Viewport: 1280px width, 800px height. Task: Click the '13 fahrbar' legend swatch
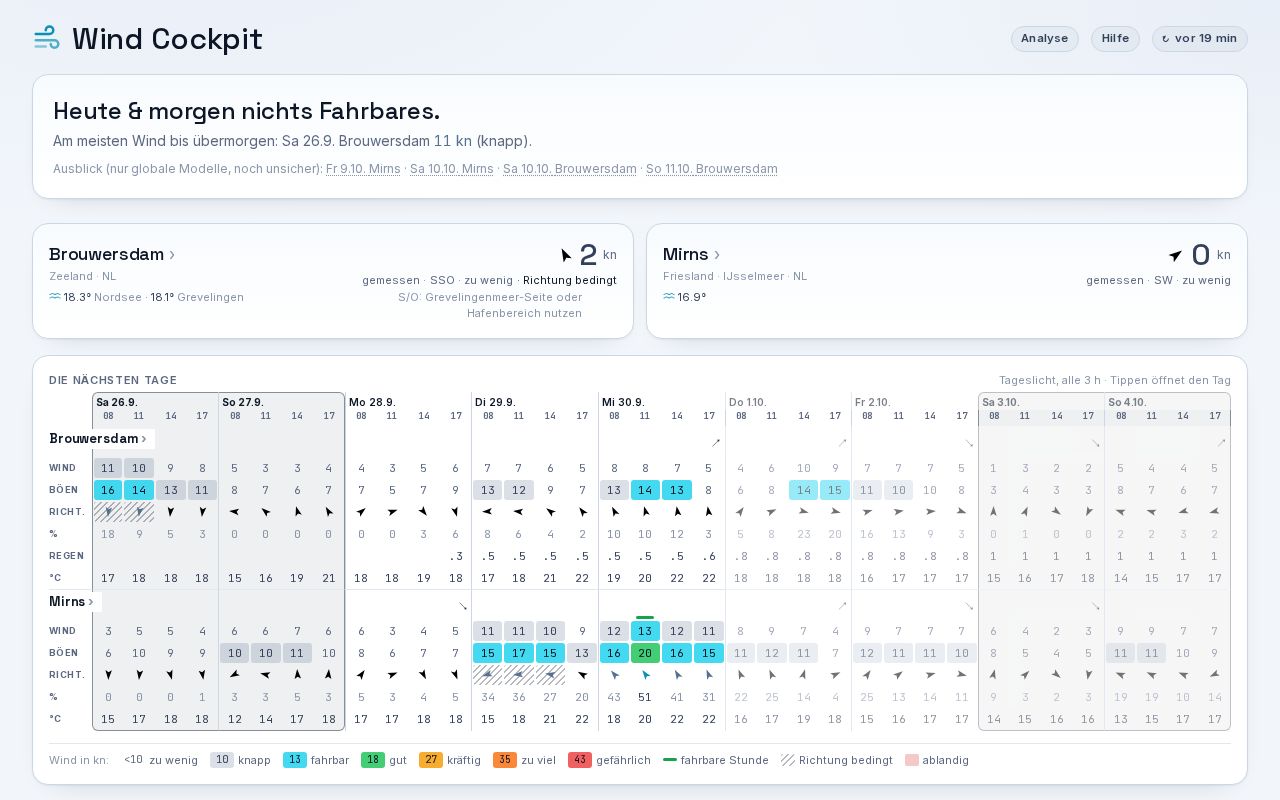pos(295,760)
